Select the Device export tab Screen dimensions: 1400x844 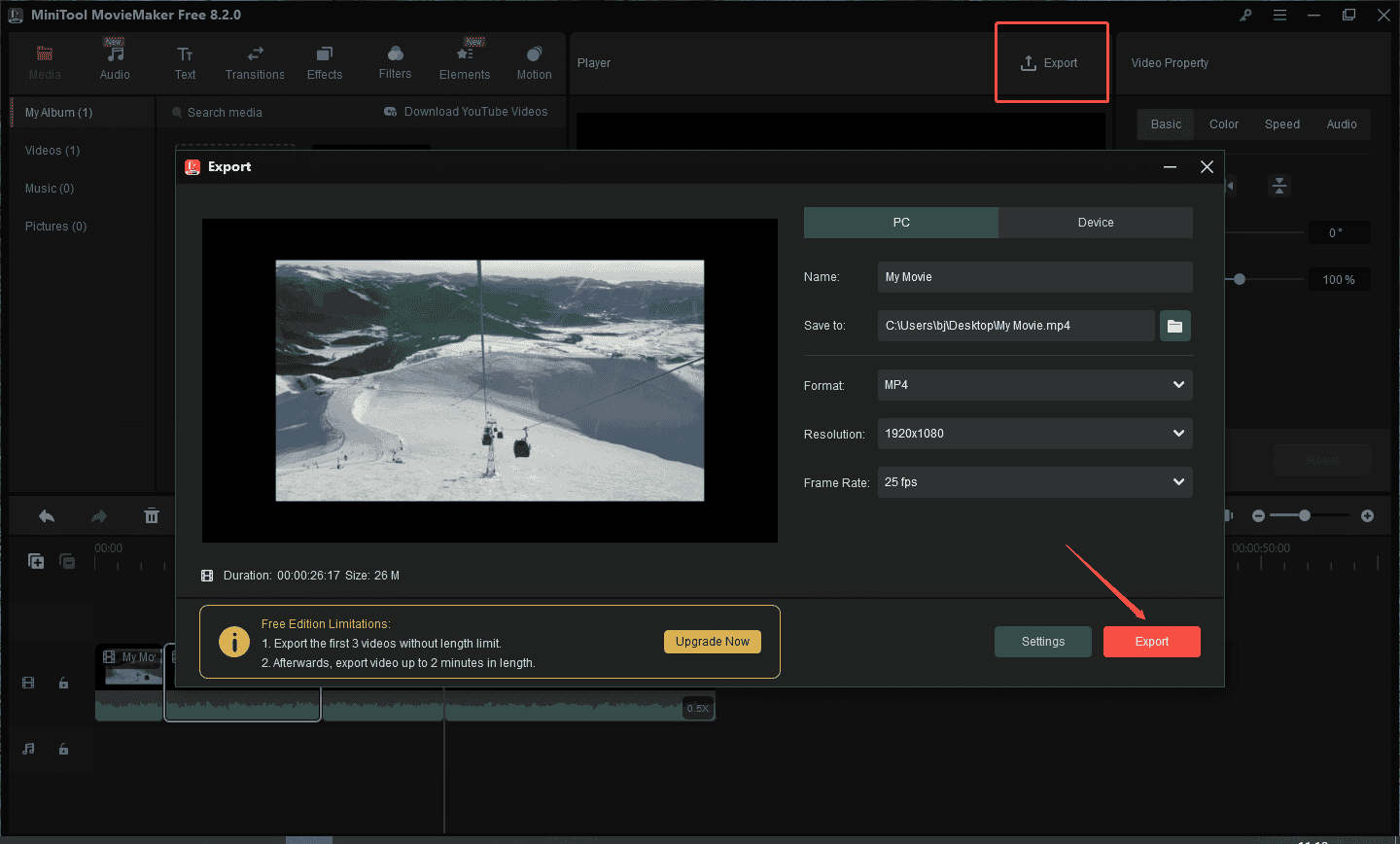[x=1096, y=223]
